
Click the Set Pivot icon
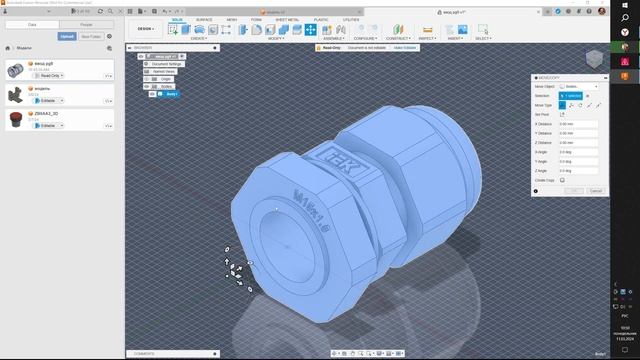click(562, 115)
